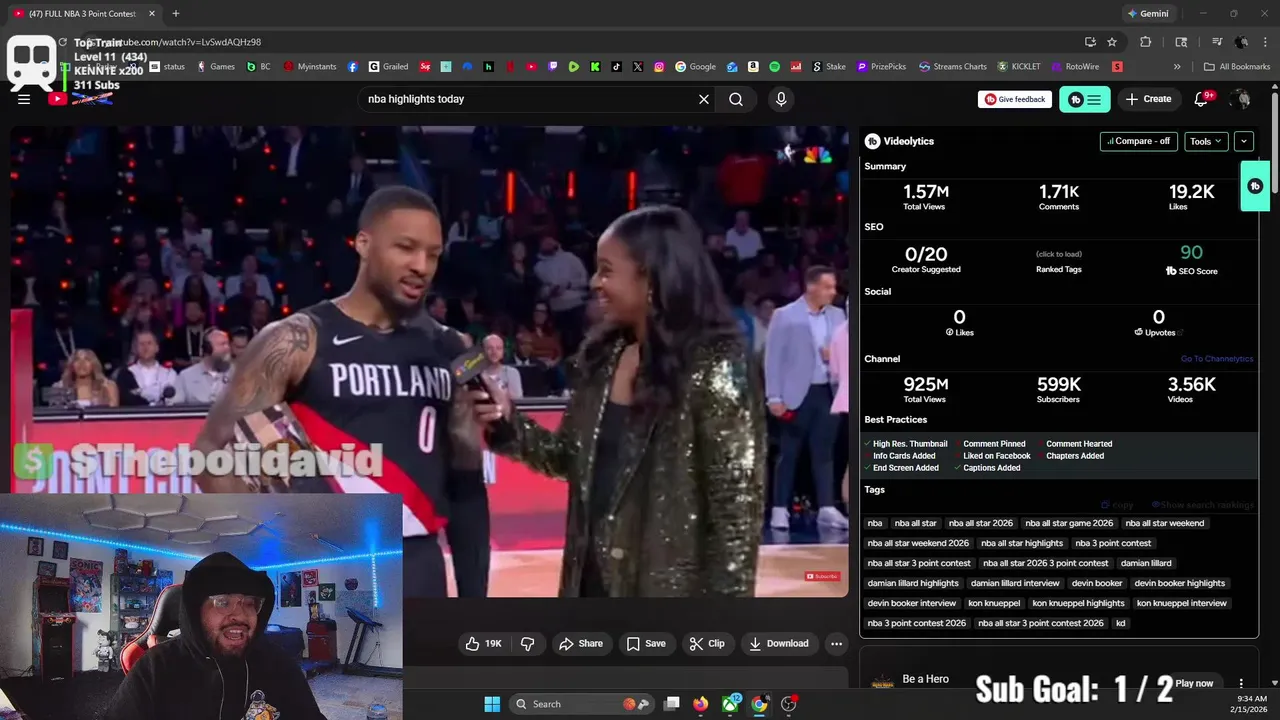The width and height of the screenshot is (1280, 720).
Task: Click the magnifier search button
Action: pyautogui.click(x=736, y=99)
